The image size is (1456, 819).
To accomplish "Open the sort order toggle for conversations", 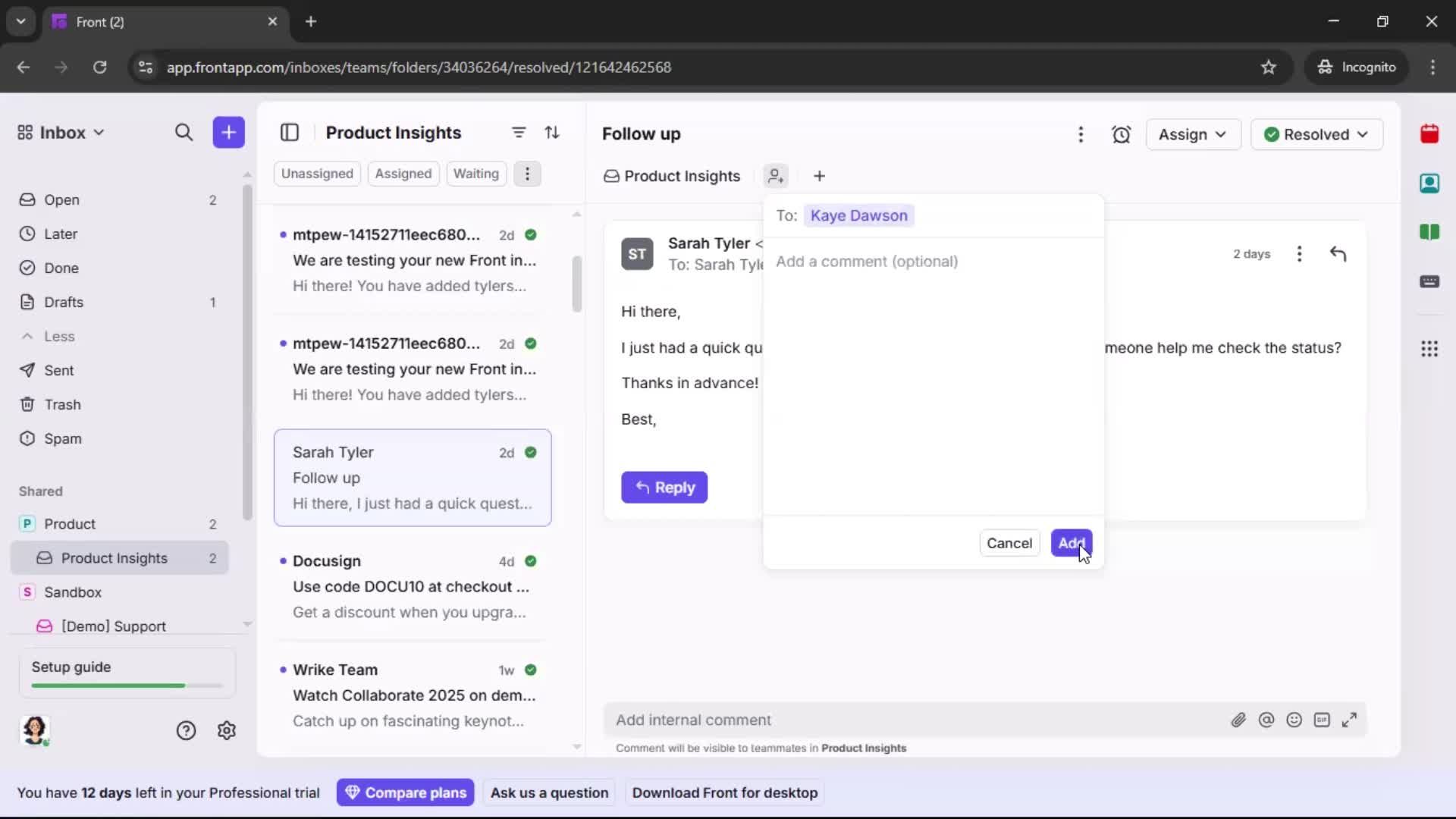I will pos(554,132).
